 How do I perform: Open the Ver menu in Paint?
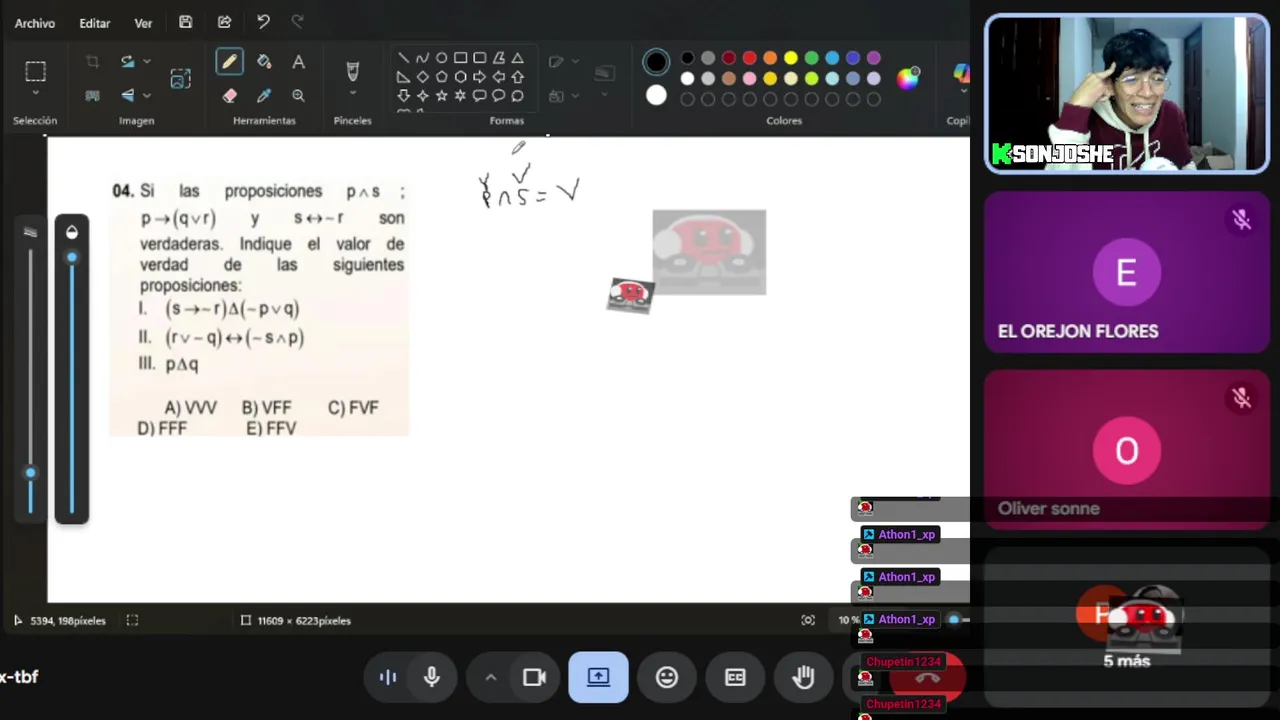pos(143,23)
